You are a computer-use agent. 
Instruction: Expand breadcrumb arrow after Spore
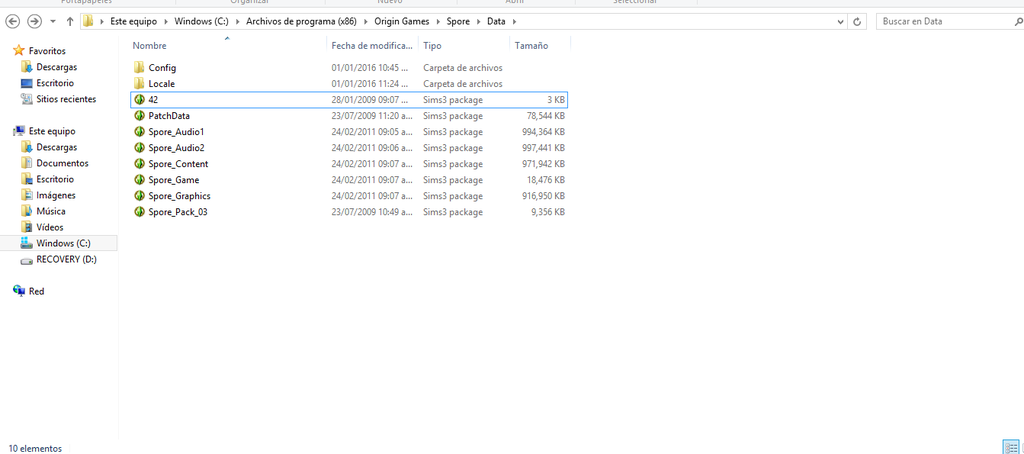tap(478, 22)
